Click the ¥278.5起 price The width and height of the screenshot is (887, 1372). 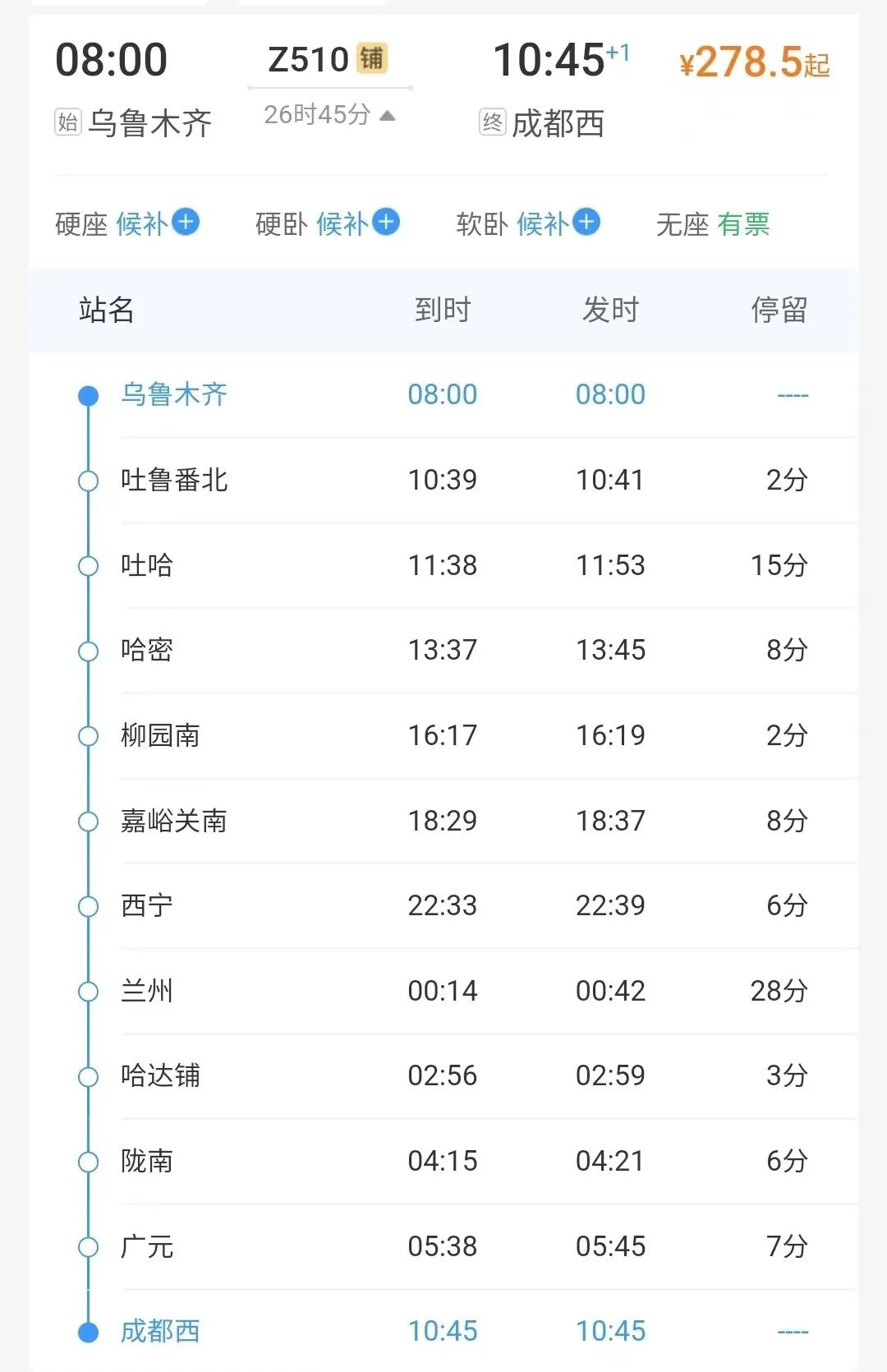pyautogui.click(x=754, y=62)
